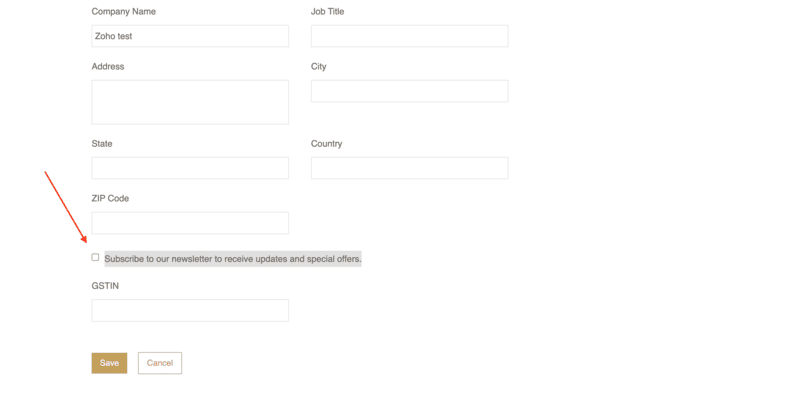Click the City label text

click(x=319, y=67)
